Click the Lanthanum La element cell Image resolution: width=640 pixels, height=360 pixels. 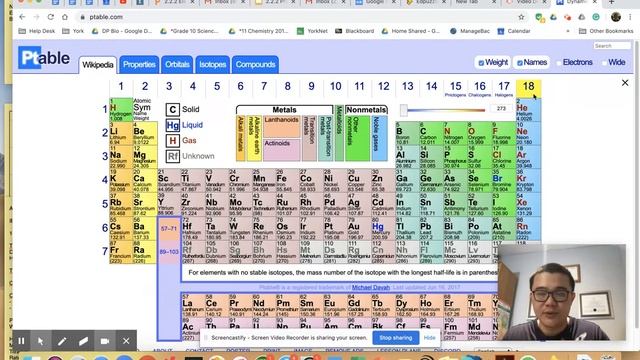click(x=193, y=306)
